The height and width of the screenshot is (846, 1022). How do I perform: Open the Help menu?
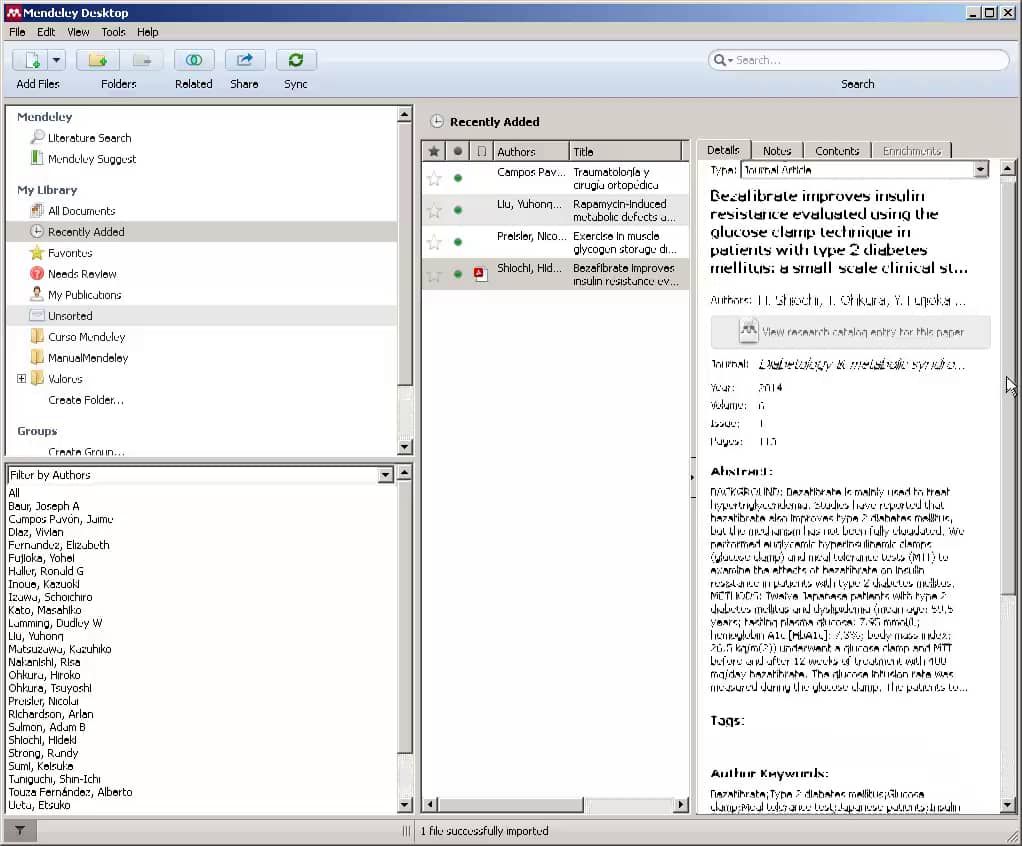(147, 32)
